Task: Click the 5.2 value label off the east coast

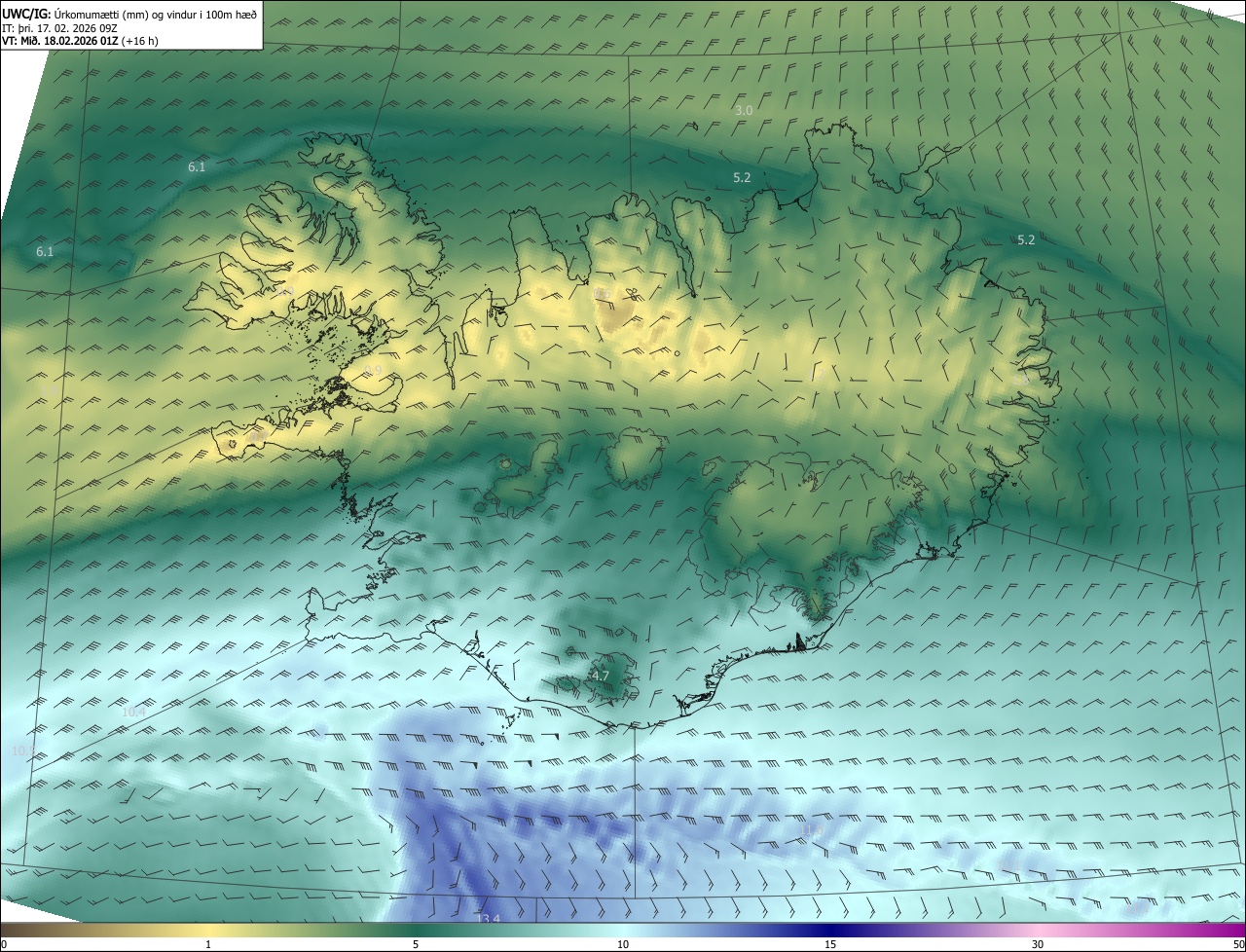Action: click(1026, 239)
